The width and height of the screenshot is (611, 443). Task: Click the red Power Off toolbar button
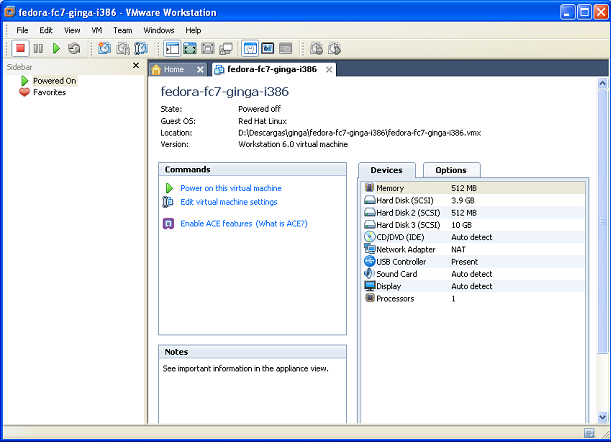pos(20,49)
